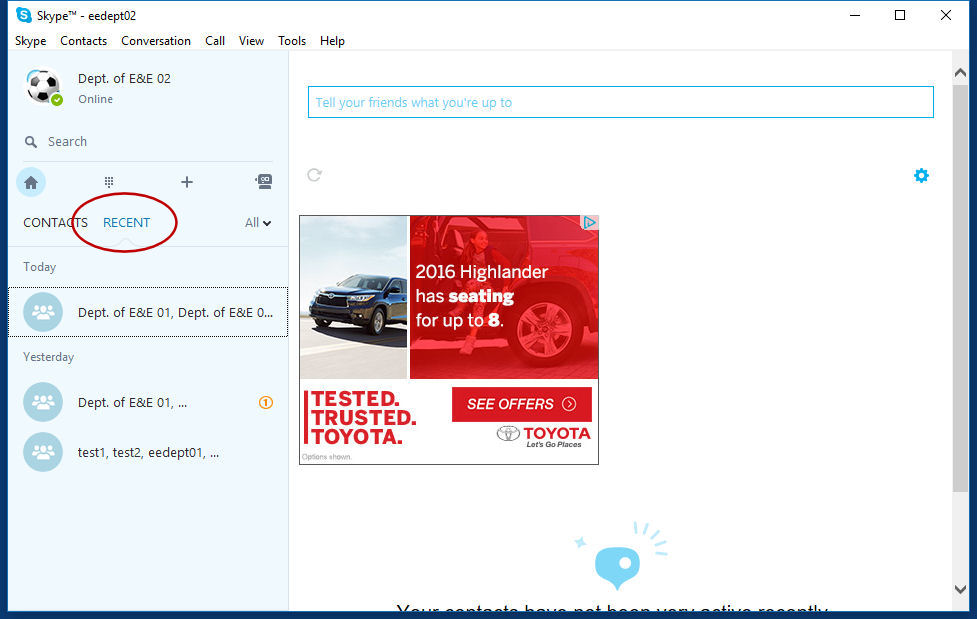Click the mood message input box
Image resolution: width=977 pixels, height=619 pixels.
point(621,102)
